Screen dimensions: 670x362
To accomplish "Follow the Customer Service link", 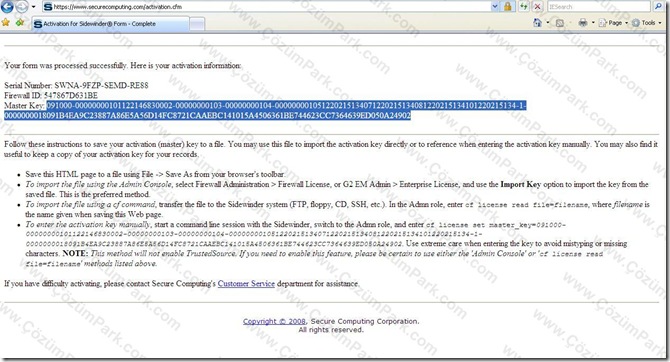I will (246, 283).
